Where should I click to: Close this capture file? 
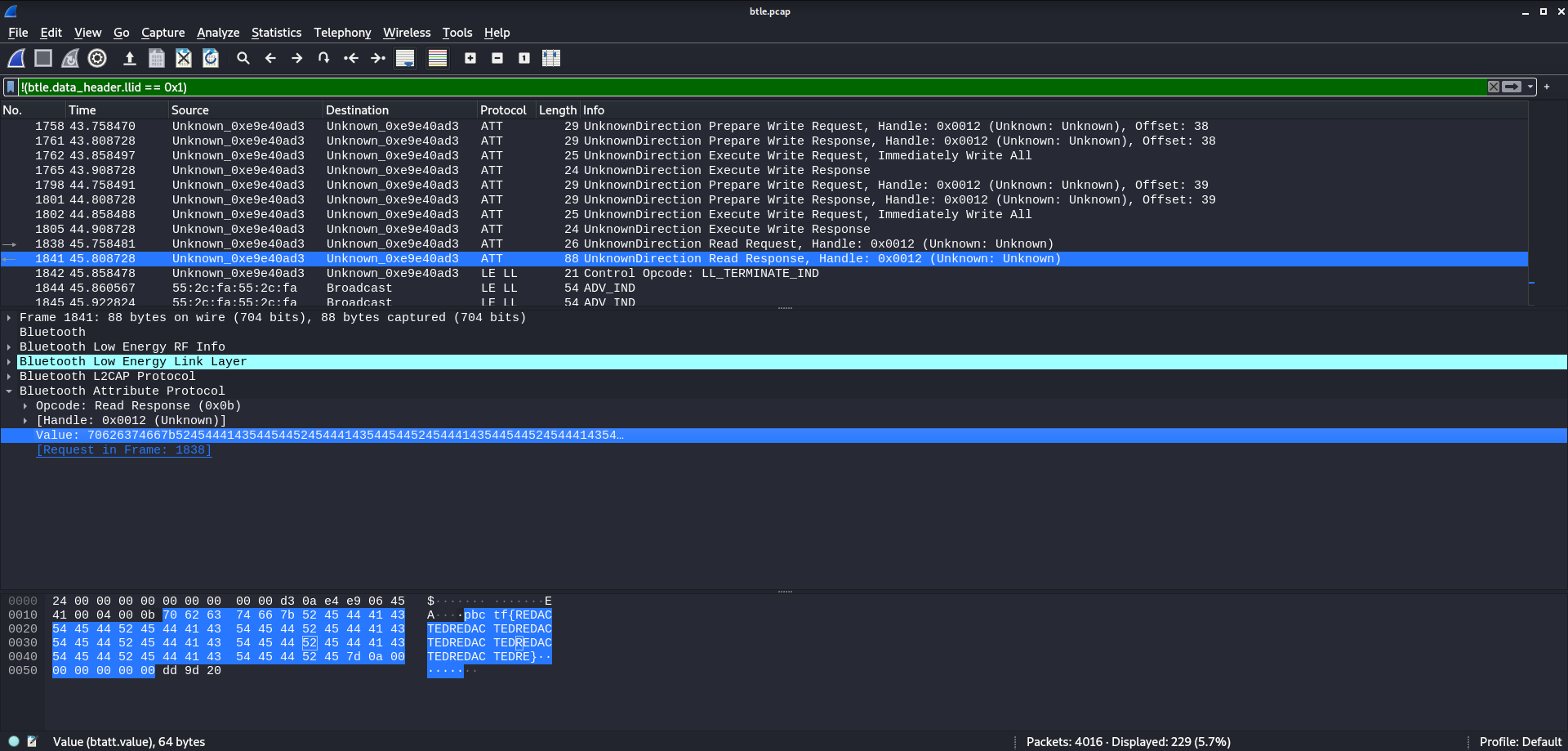184,58
